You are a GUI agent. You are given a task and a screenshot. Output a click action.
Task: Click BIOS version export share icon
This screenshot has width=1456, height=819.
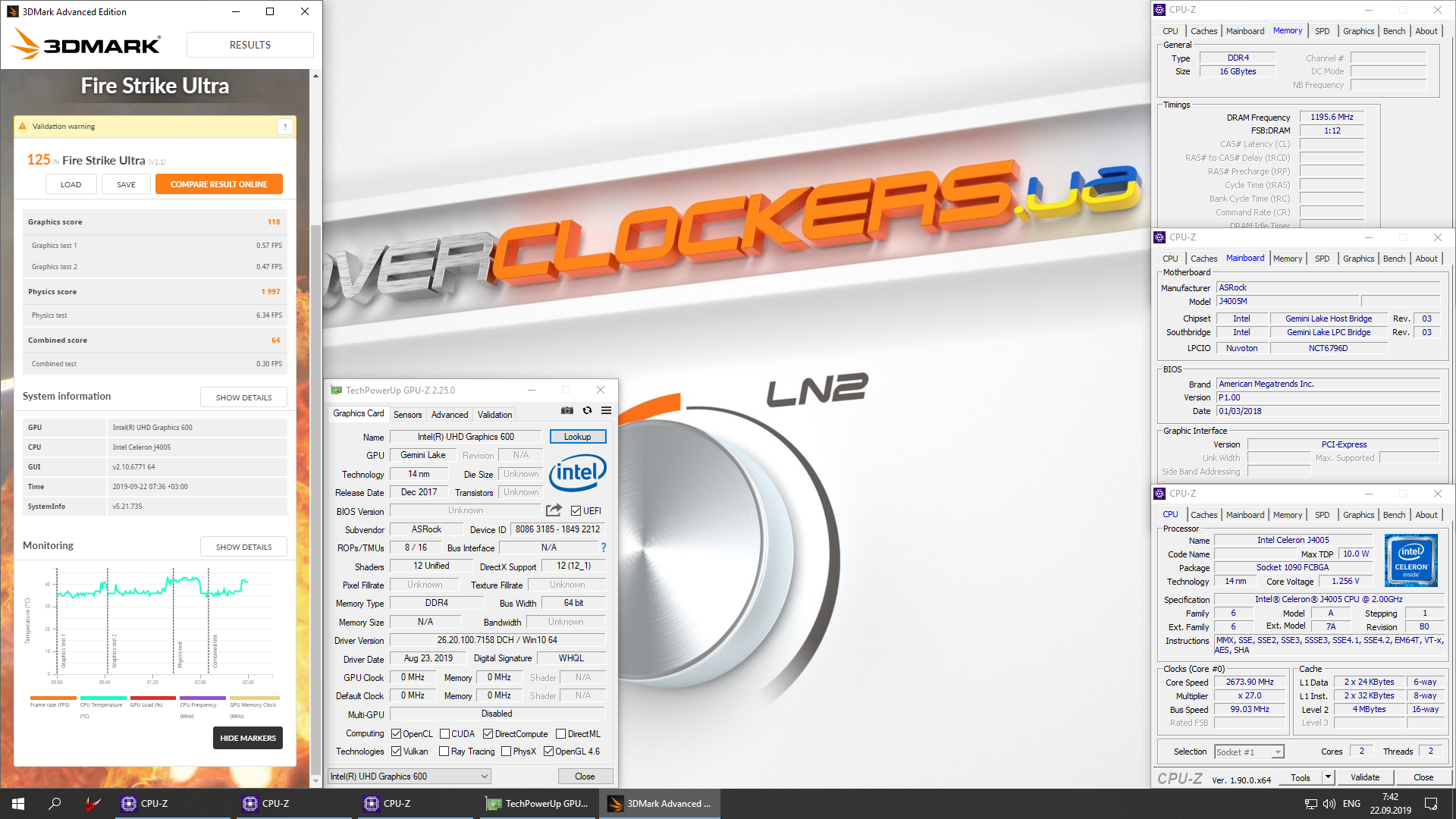click(554, 510)
